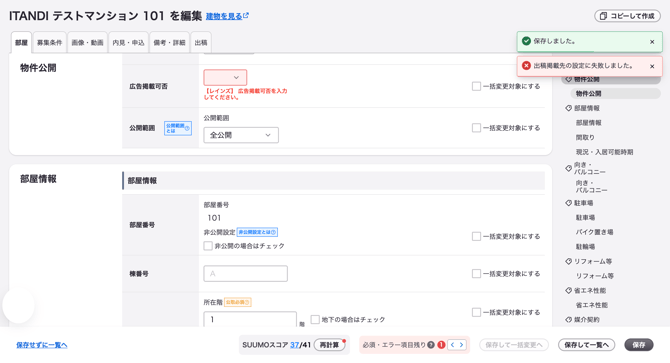
Task: Click tag icon beside 省エネ性能 heading
Action: point(568,290)
